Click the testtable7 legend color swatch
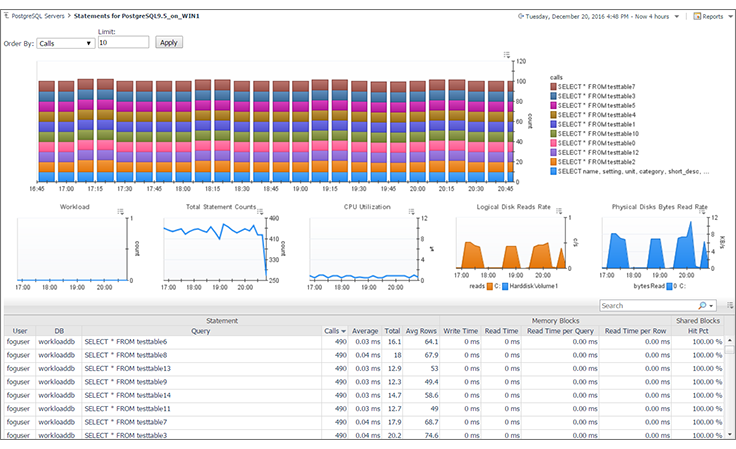The width and height of the screenshot is (736, 449). (553, 87)
